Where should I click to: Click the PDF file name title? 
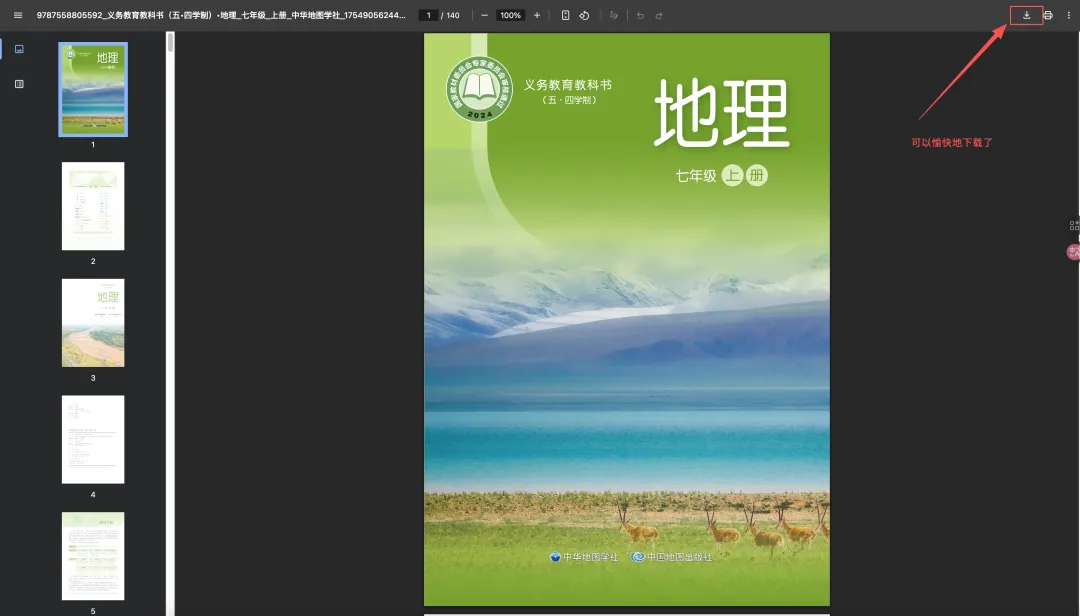click(x=221, y=15)
